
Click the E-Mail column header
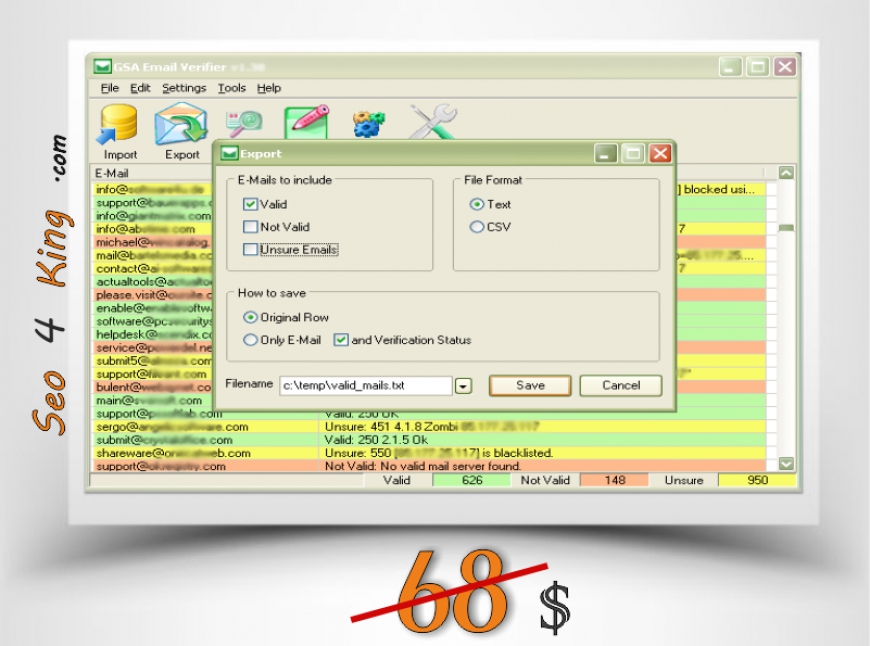click(x=112, y=173)
